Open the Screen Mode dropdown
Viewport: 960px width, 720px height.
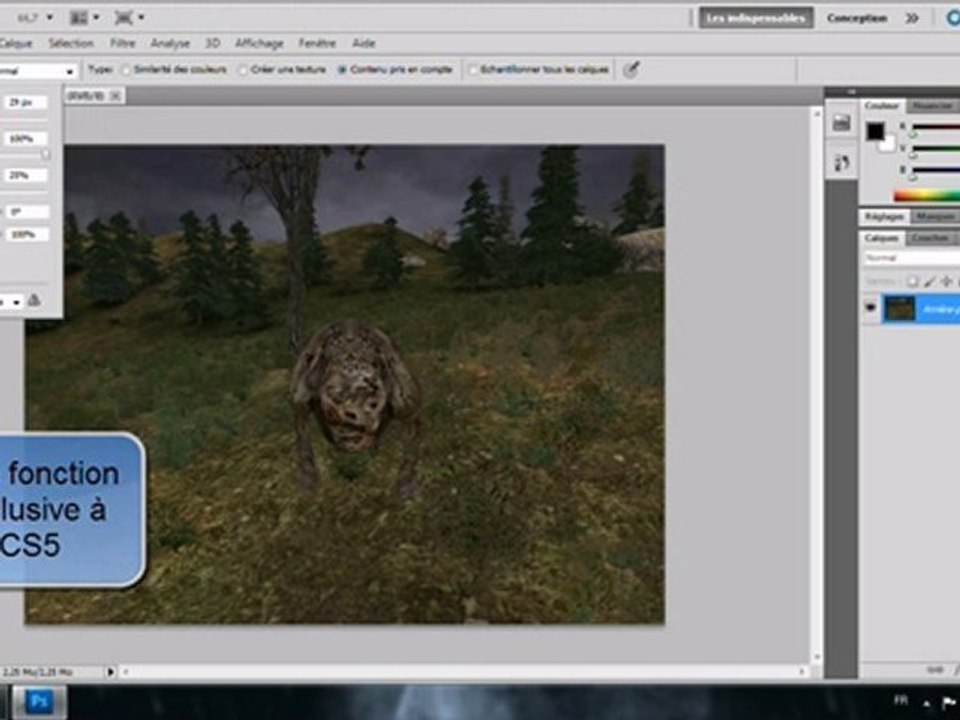pos(130,18)
